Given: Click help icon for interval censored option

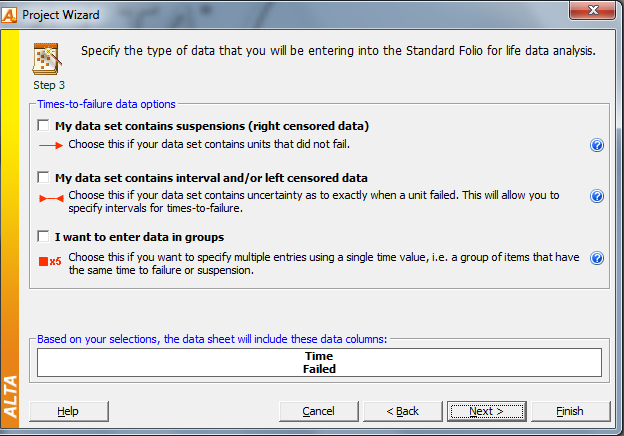Looking at the screenshot, I should point(597,196).
